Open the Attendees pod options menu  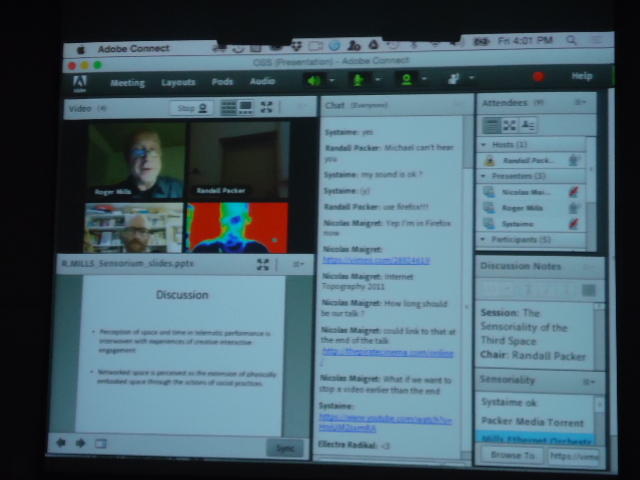tap(581, 102)
